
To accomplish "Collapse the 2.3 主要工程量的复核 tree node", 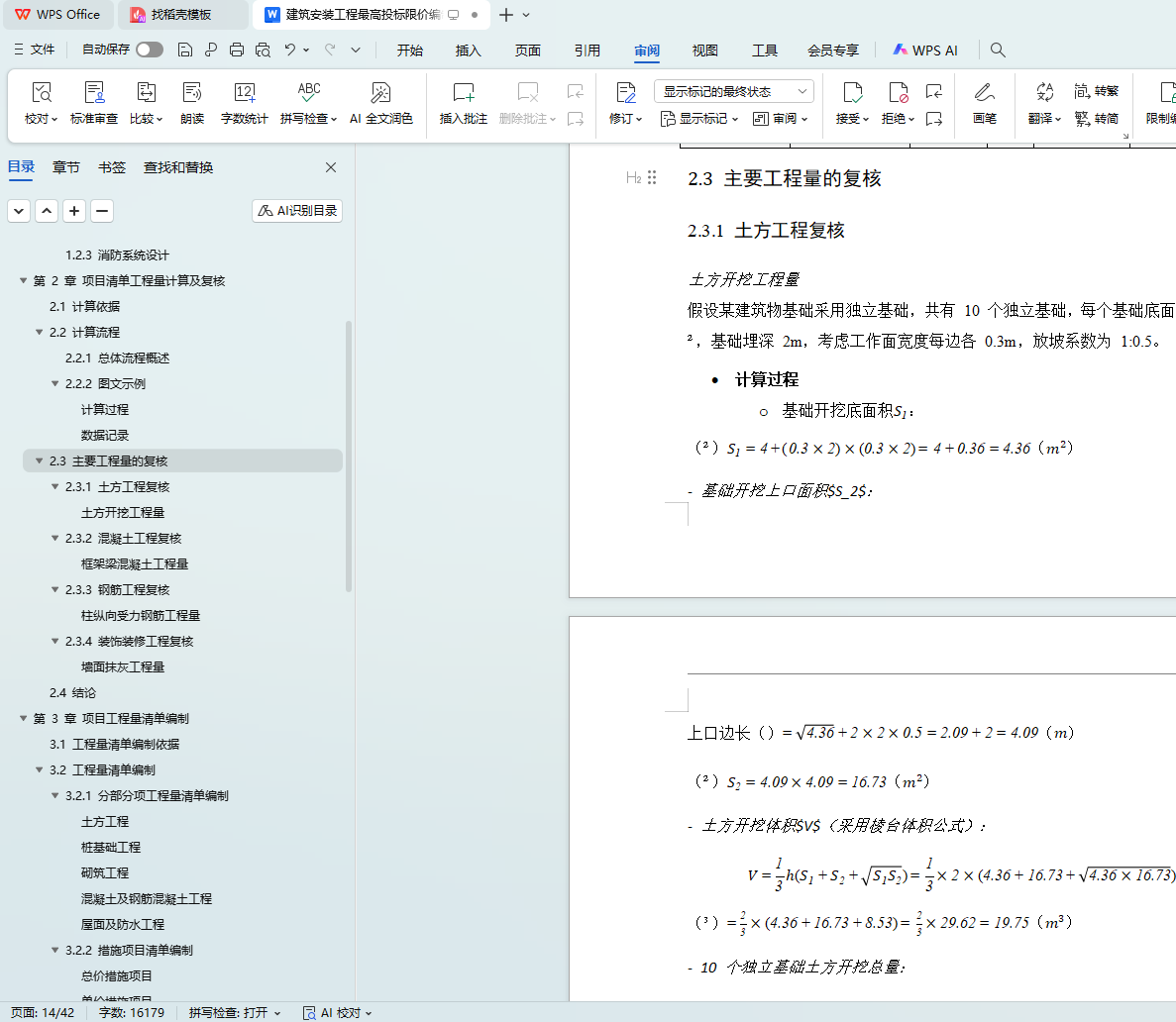I will coord(40,461).
